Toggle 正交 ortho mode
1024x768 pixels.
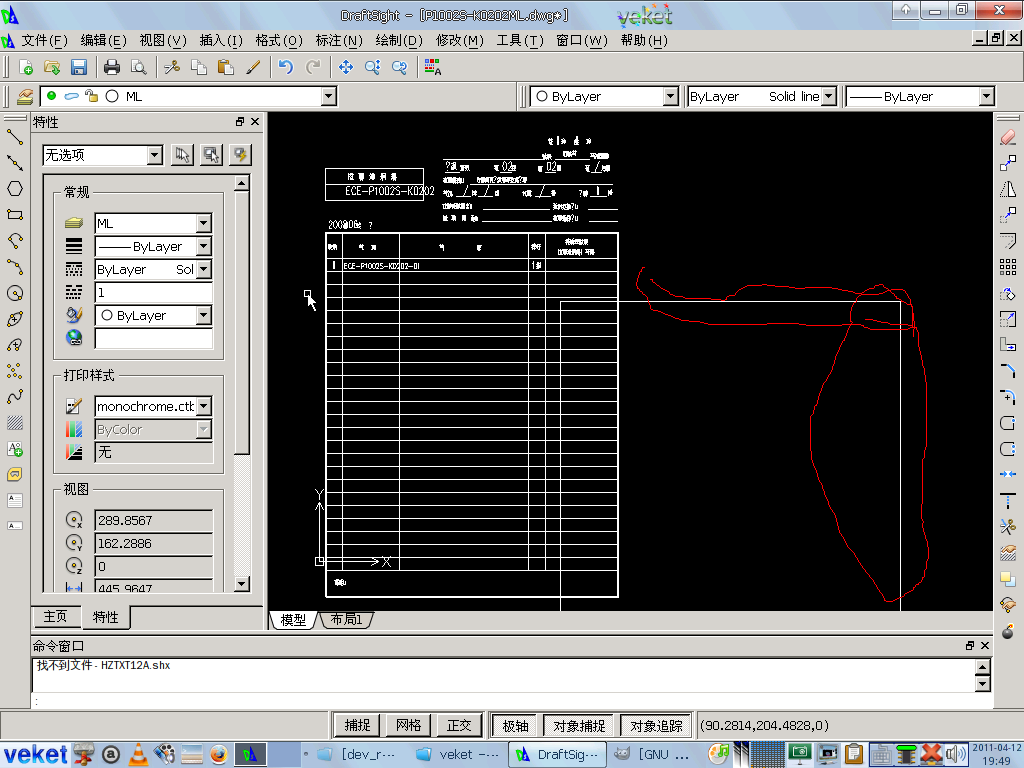459,726
